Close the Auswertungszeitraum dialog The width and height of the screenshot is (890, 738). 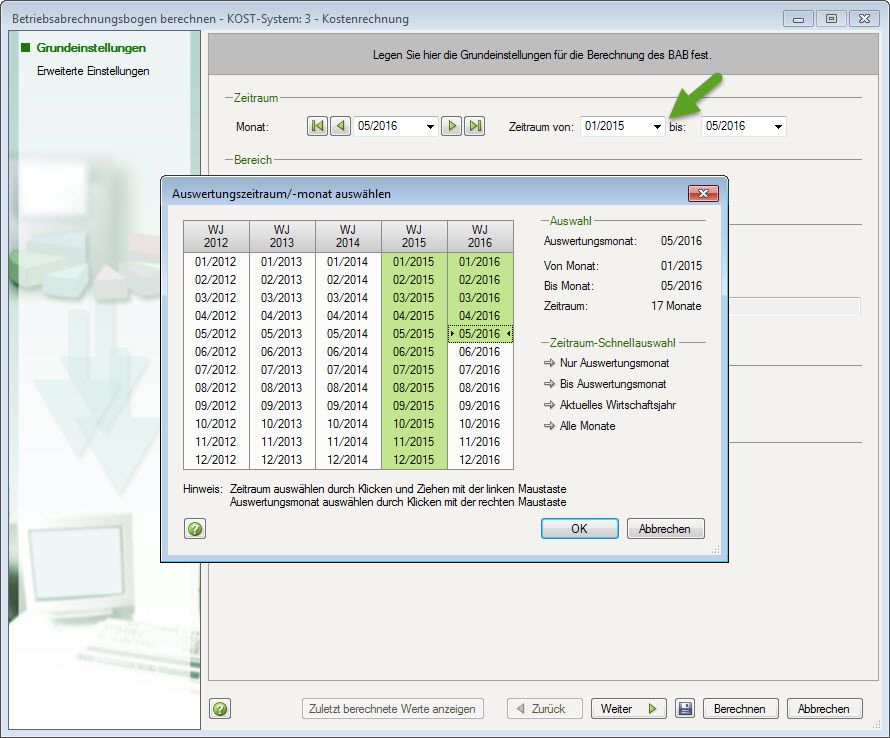(x=703, y=193)
